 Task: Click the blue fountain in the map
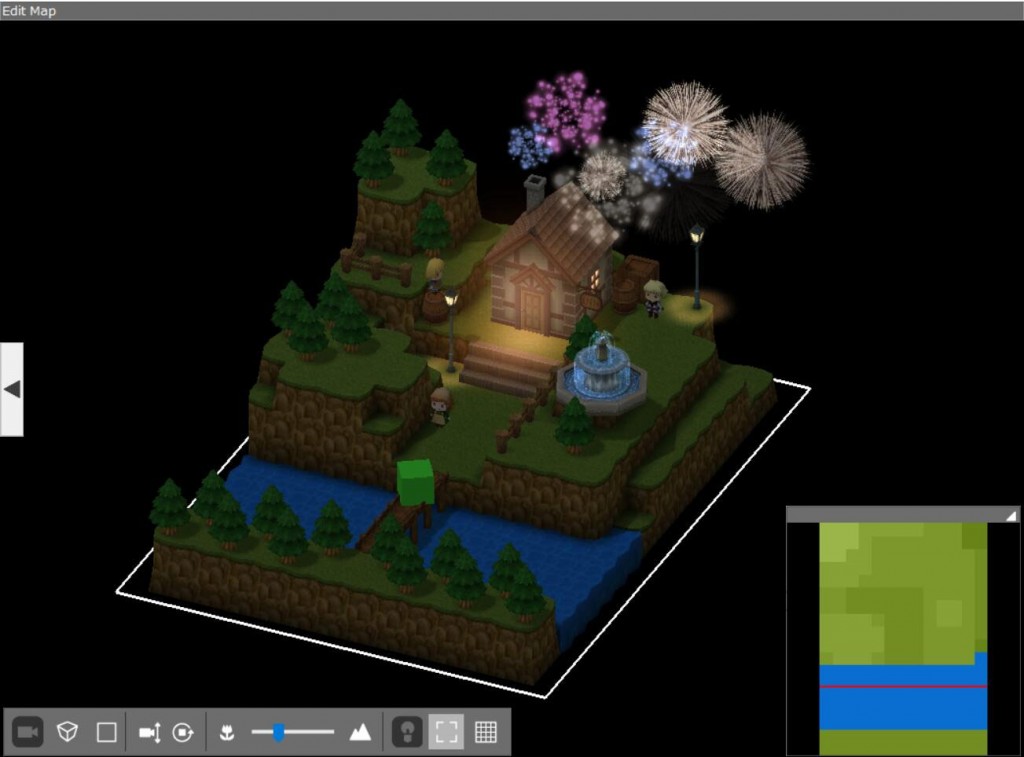coord(601,374)
